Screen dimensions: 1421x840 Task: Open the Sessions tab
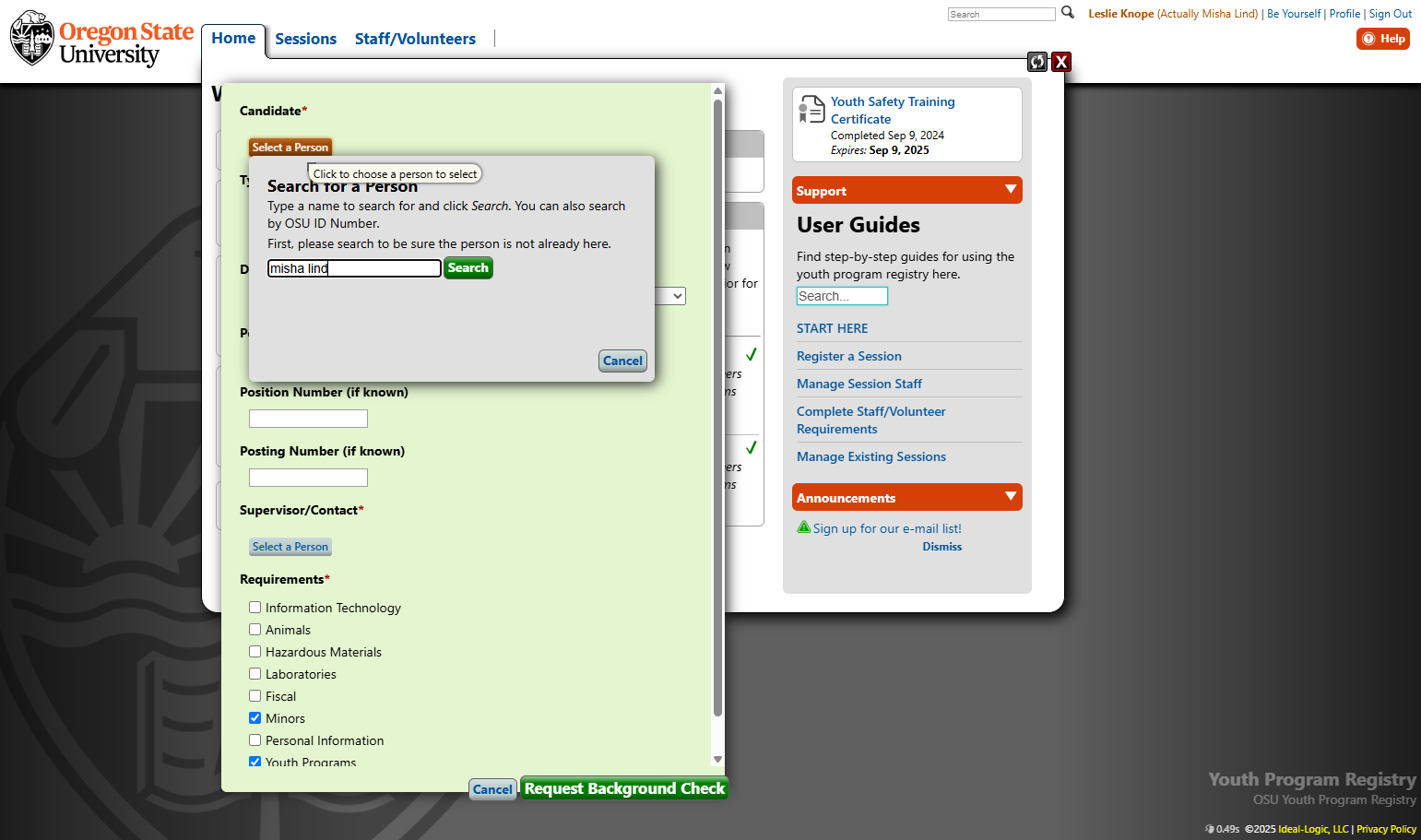click(305, 39)
